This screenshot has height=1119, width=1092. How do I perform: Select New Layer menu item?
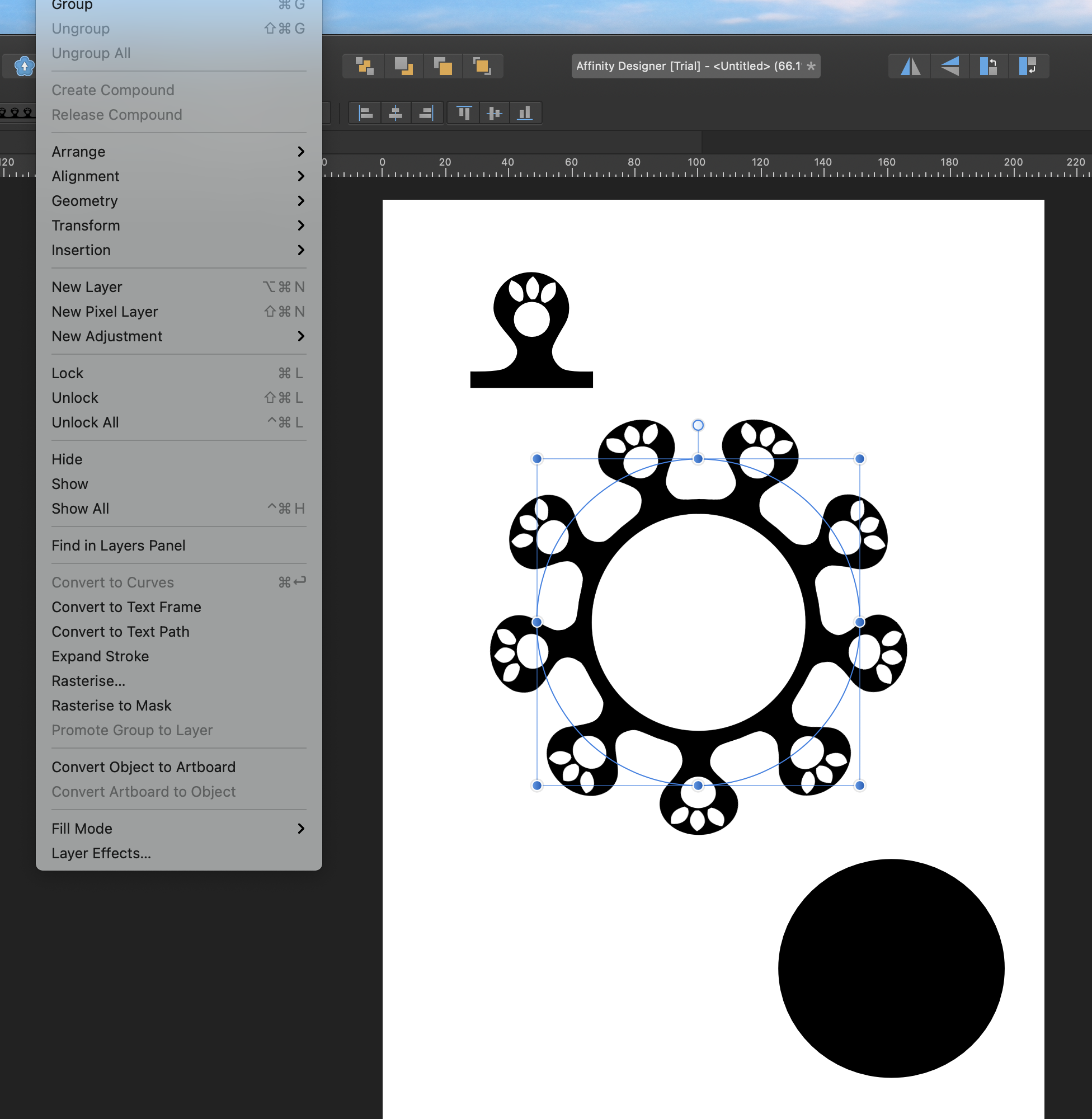(x=178, y=287)
